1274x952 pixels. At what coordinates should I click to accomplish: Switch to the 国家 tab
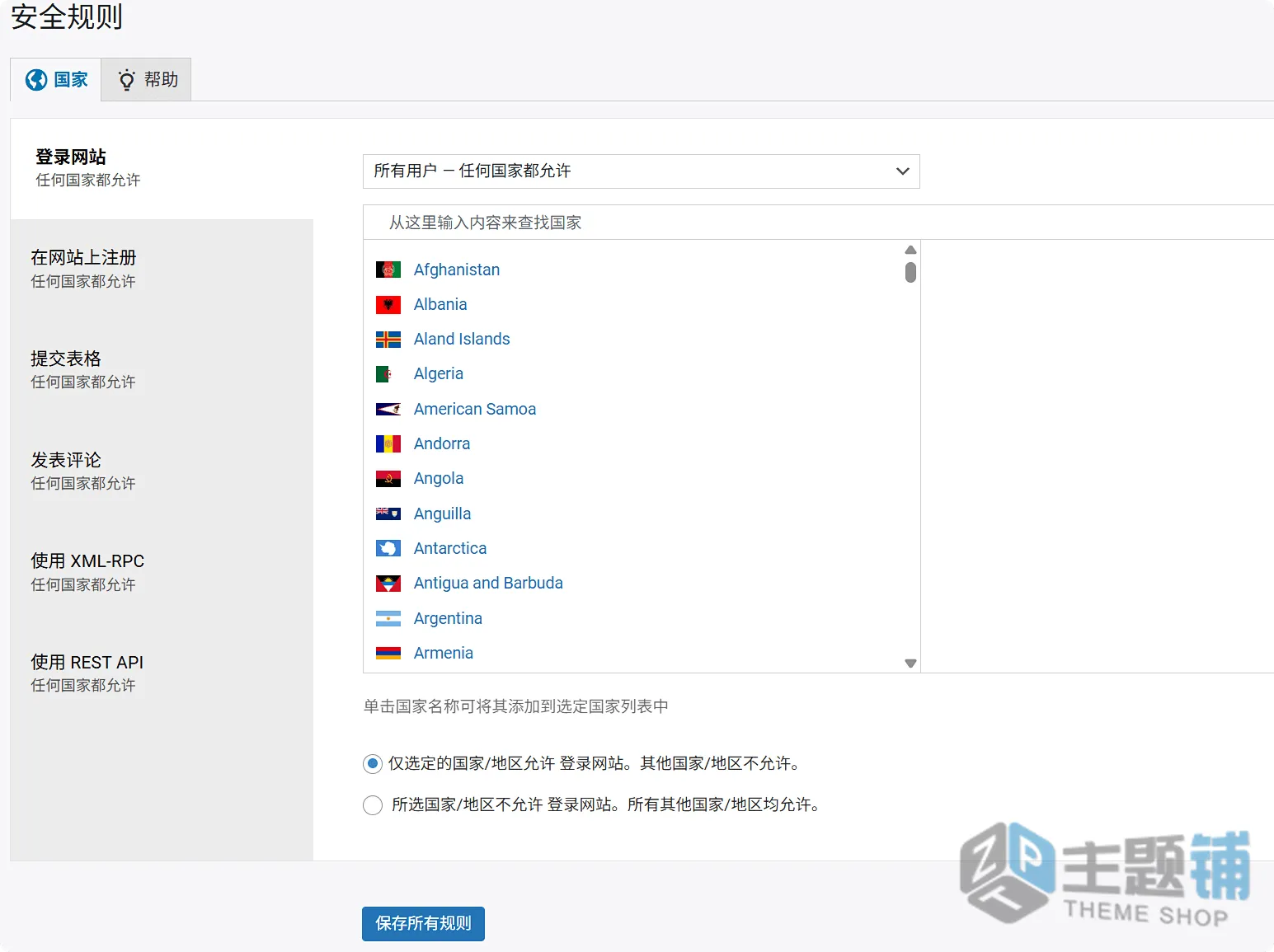tap(56, 80)
